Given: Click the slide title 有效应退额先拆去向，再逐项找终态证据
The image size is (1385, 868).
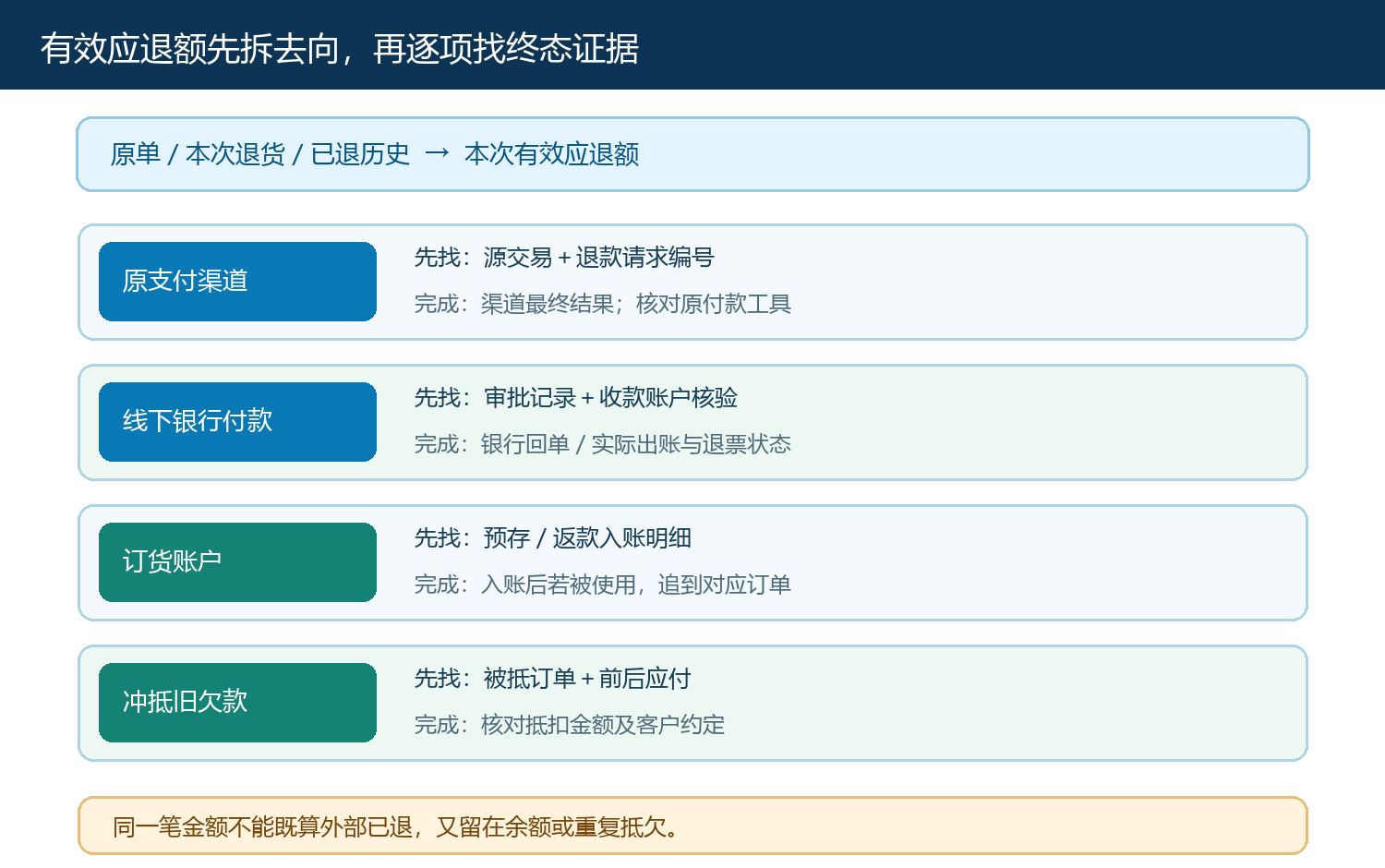Looking at the screenshot, I should [340, 49].
